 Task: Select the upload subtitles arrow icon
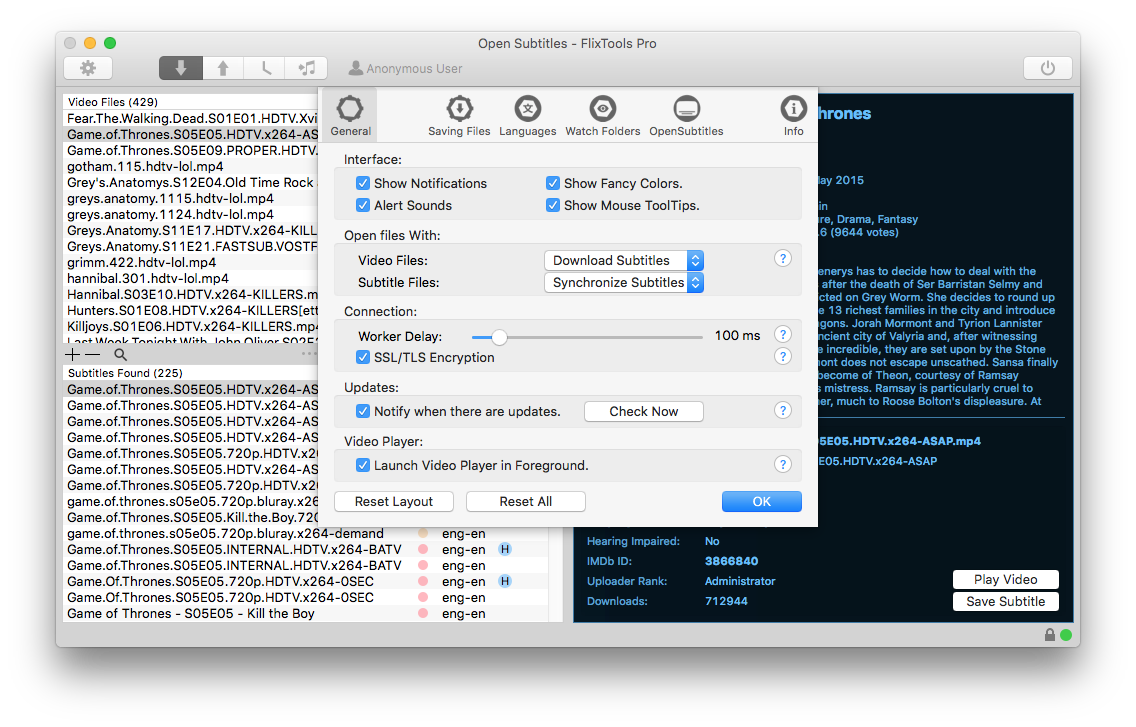(x=223, y=68)
